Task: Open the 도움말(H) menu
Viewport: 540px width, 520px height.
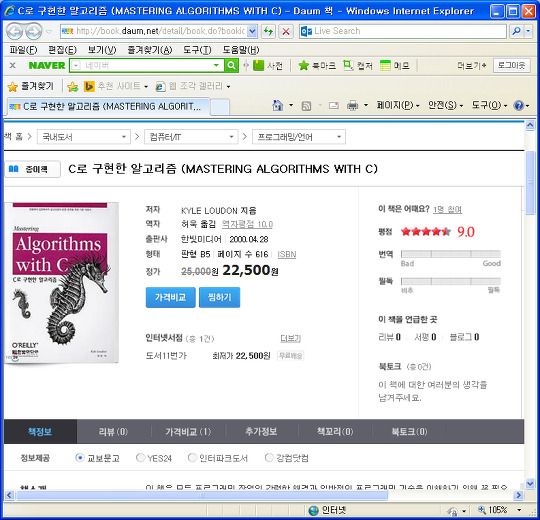Action: tap(240, 50)
